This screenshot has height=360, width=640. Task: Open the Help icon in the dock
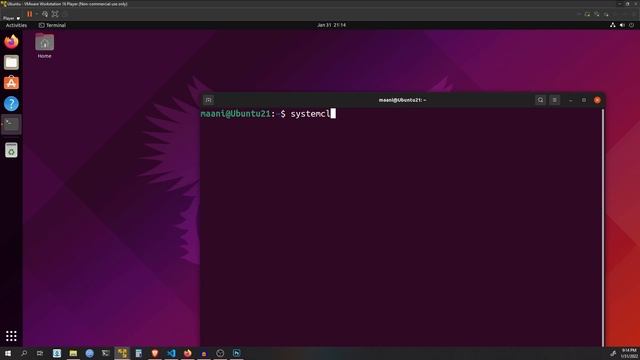11,104
